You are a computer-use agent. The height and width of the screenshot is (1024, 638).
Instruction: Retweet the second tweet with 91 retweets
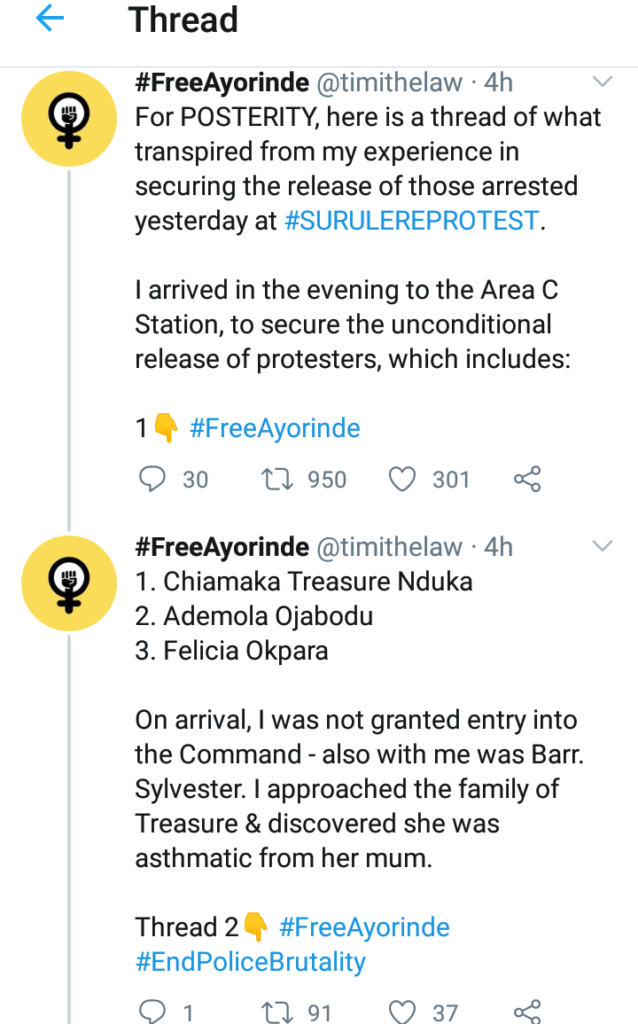tap(270, 1012)
